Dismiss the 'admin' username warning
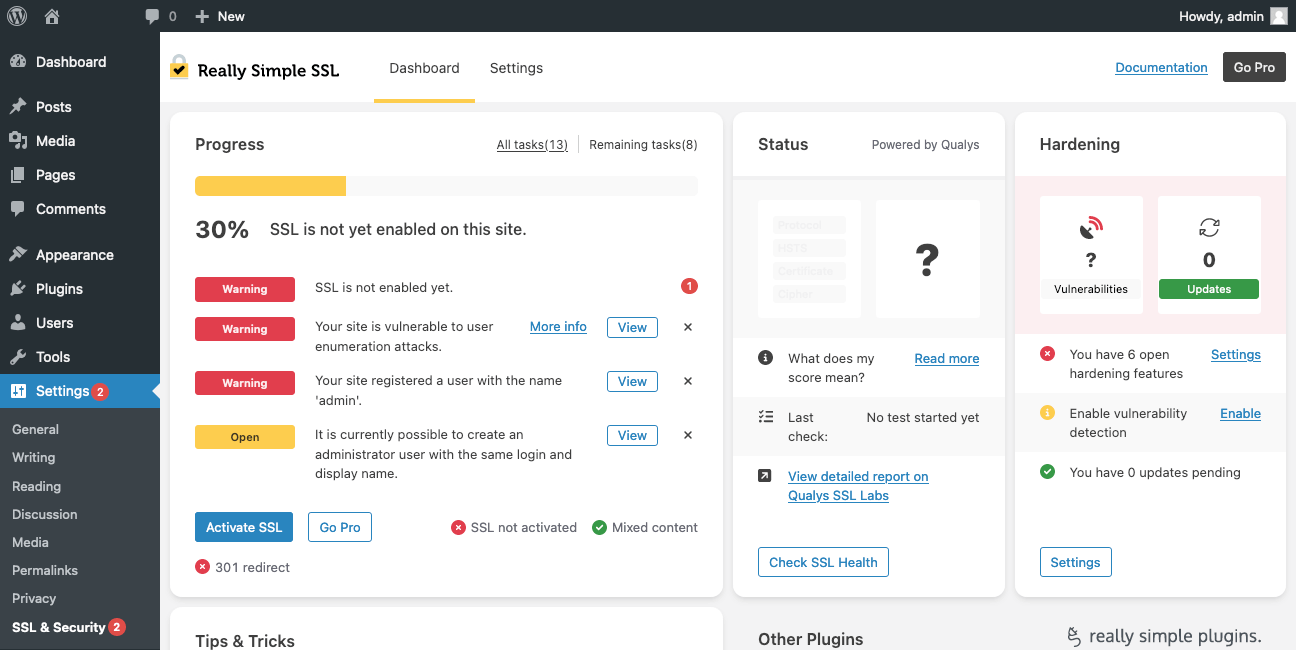 688,381
